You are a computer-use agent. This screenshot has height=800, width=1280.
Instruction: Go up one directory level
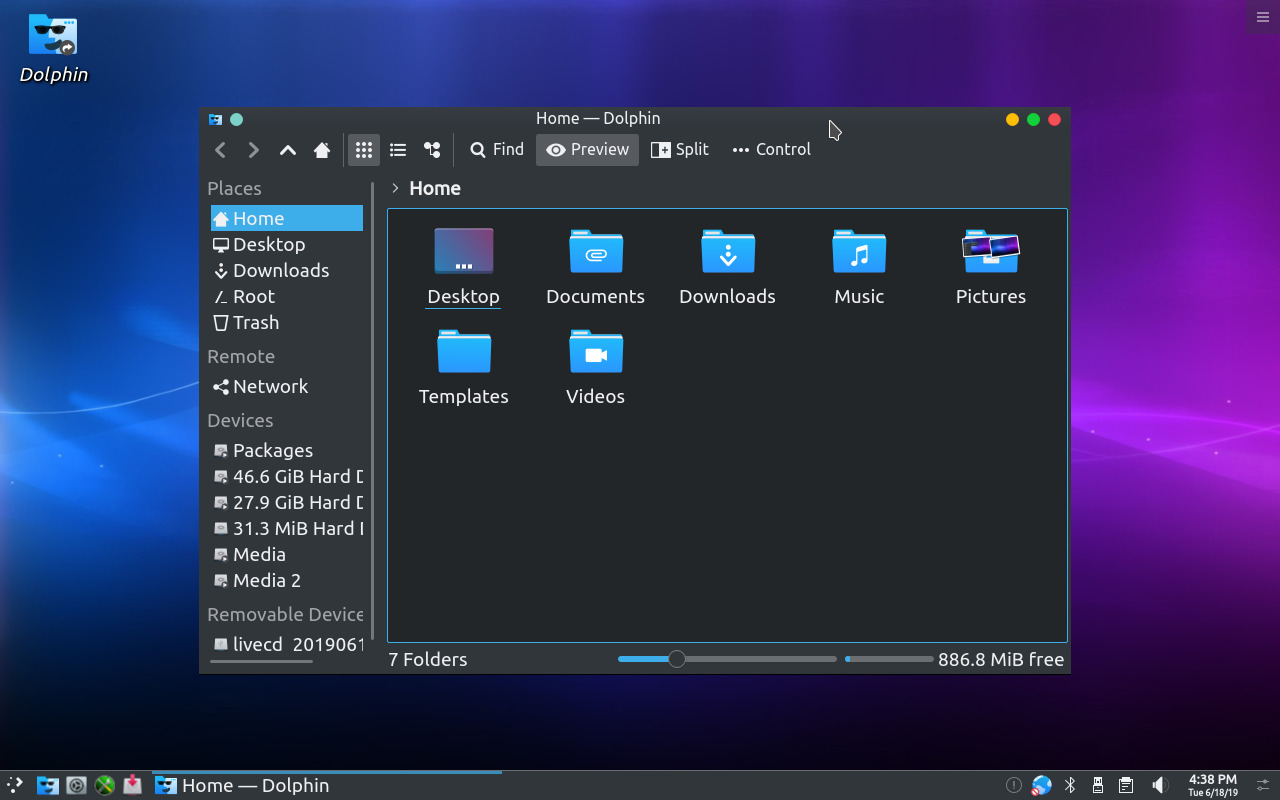[x=288, y=150]
